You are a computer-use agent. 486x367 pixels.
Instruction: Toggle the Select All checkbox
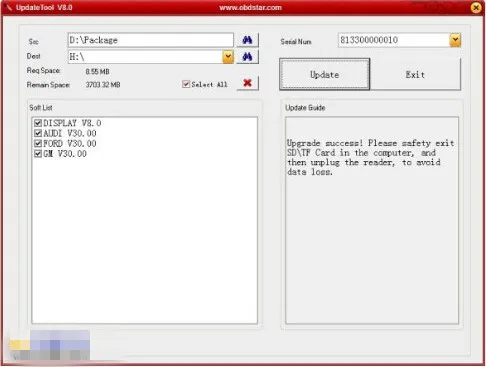point(186,84)
